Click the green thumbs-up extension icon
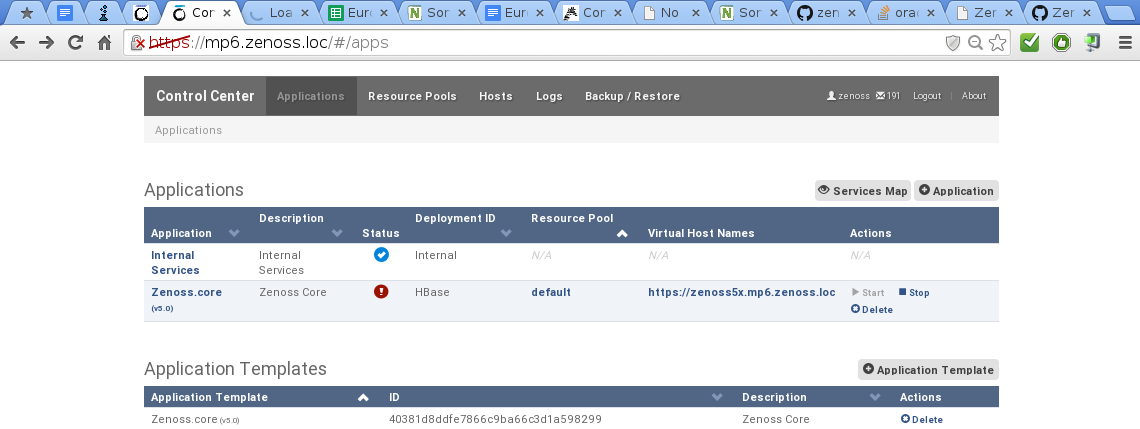Image resolution: width=1140 pixels, height=429 pixels. [x=1061, y=43]
